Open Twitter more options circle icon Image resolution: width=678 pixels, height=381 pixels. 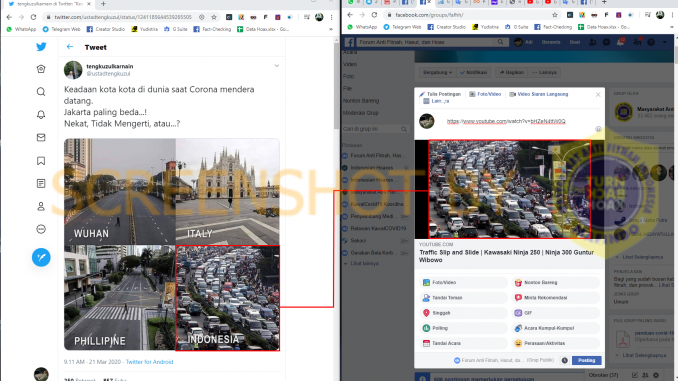pos(41,229)
